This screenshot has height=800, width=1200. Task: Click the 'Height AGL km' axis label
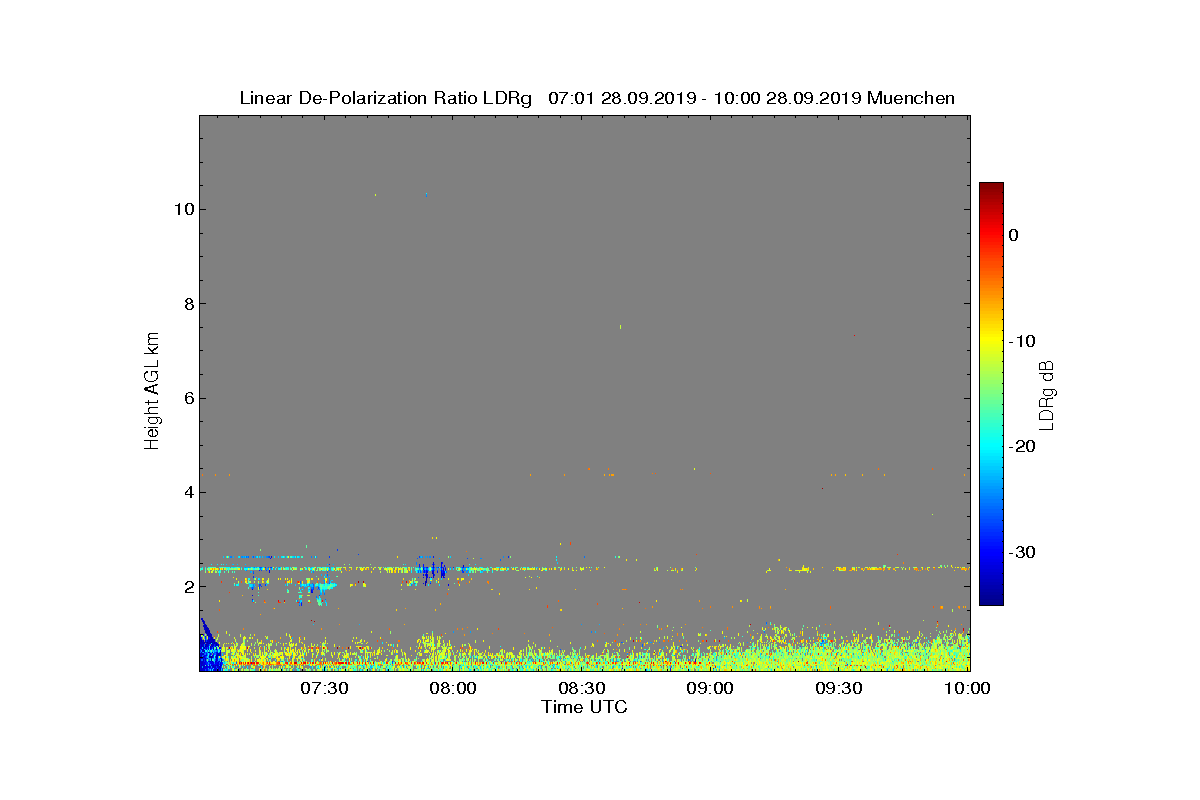[x=152, y=392]
